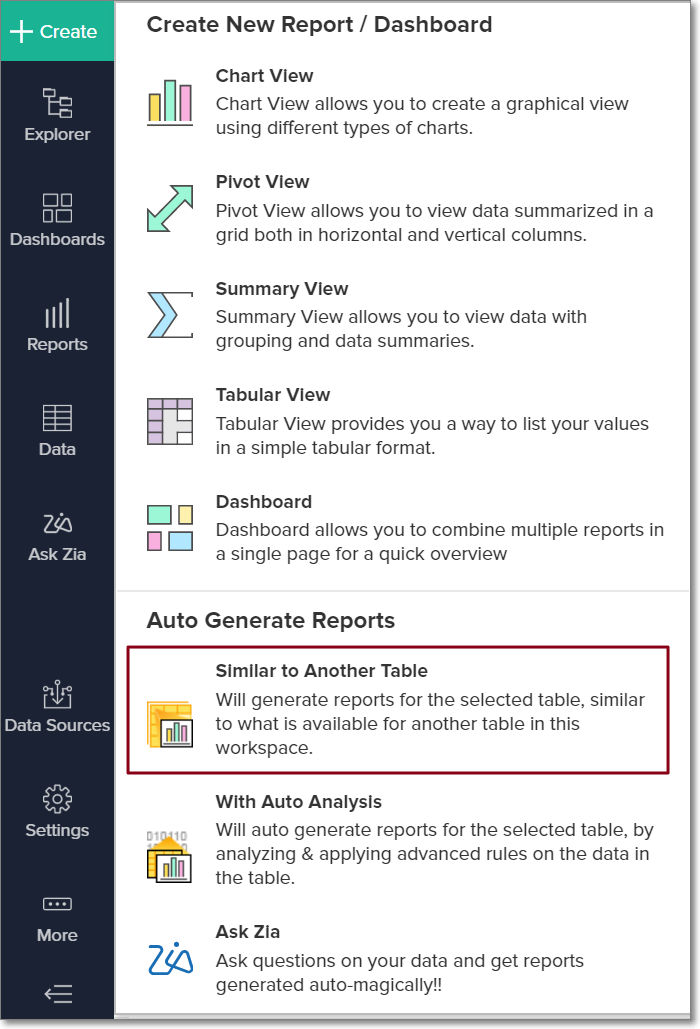Click the Dashboard tiles icon

[x=170, y=528]
